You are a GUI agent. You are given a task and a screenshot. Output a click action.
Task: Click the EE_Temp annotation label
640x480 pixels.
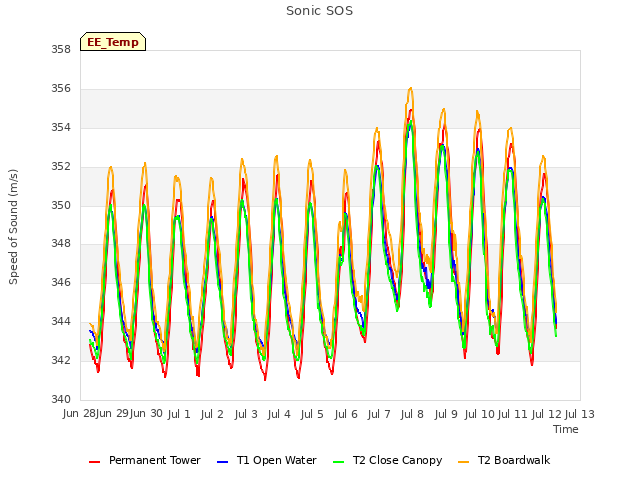113,42
